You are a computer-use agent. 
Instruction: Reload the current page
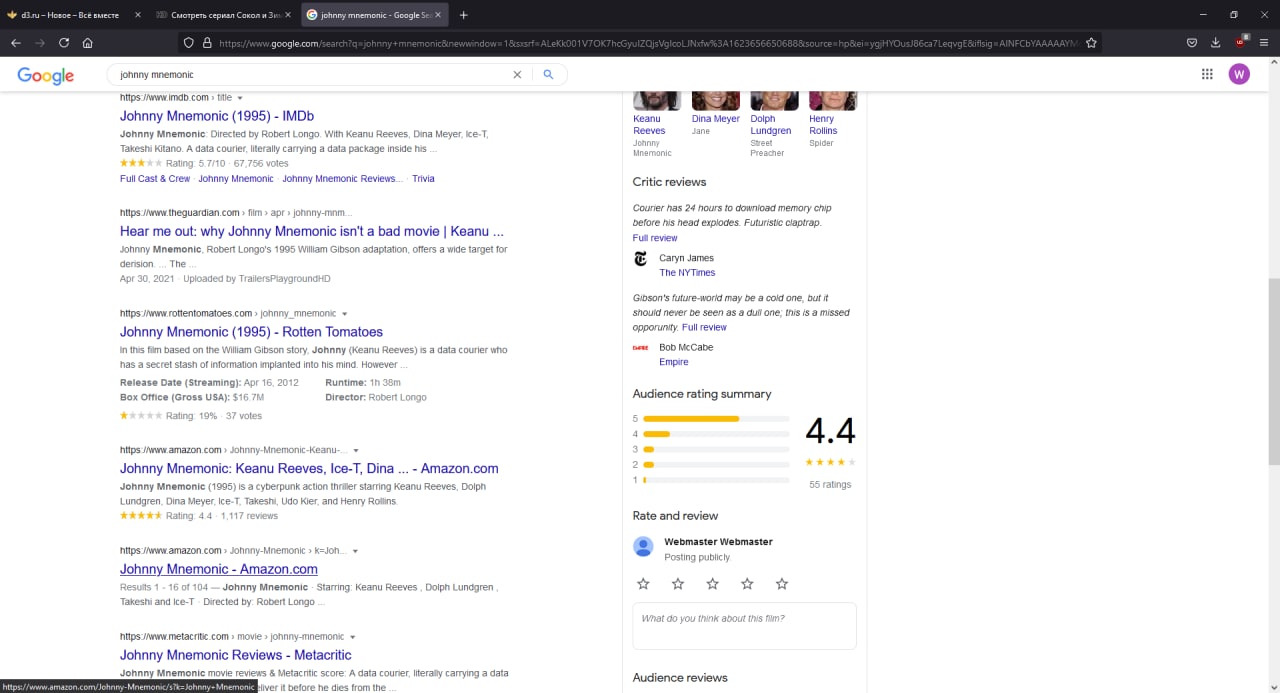click(64, 43)
